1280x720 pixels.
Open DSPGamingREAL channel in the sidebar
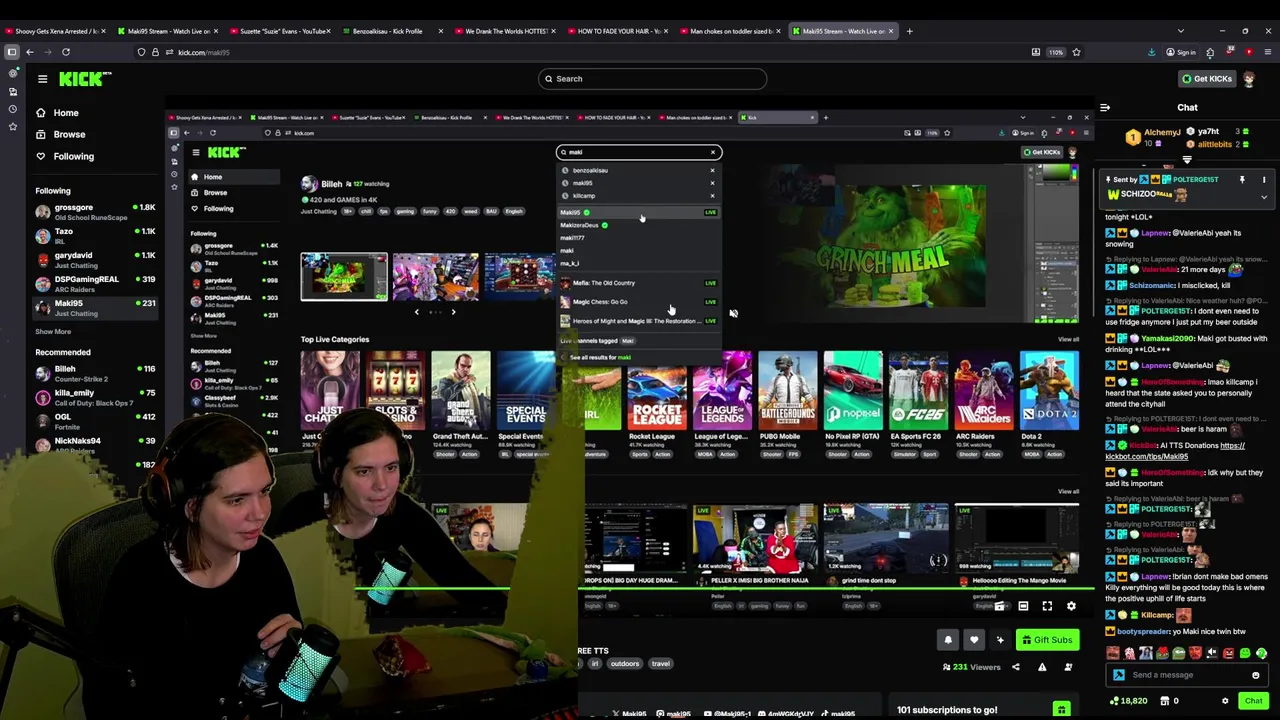click(x=95, y=284)
